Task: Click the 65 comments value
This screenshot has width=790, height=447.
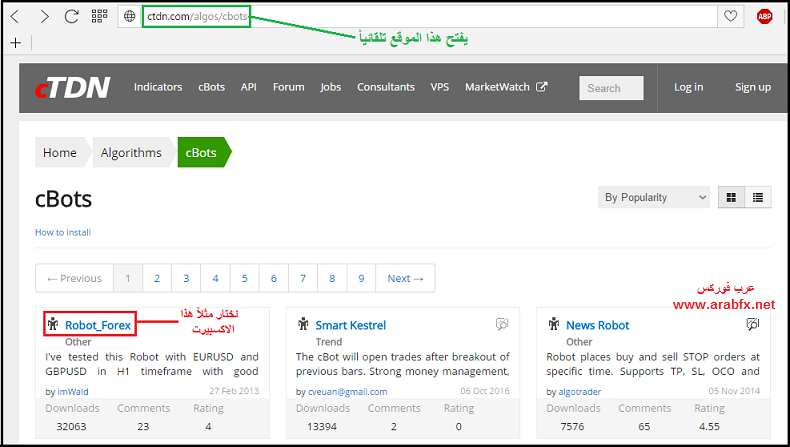Action: 644,426
